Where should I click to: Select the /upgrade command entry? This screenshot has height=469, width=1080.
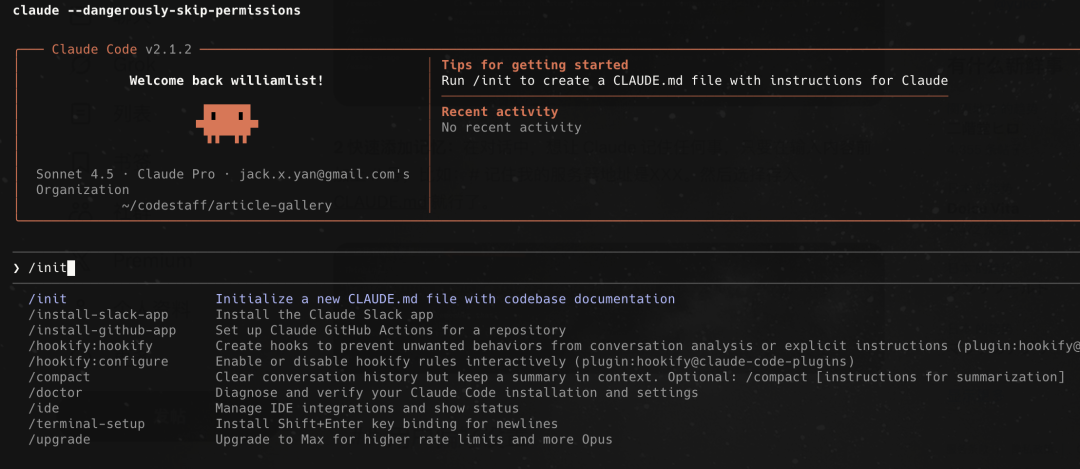59,440
